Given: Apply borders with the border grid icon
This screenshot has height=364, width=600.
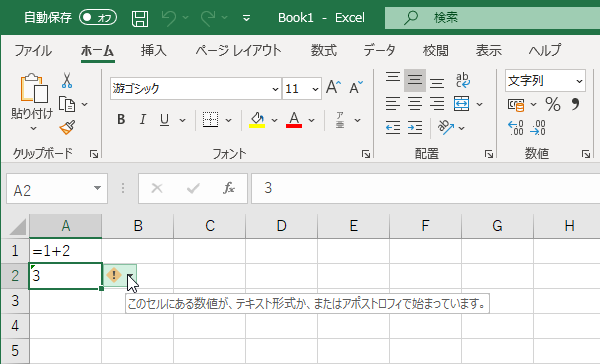Looking at the screenshot, I should 210,120.
